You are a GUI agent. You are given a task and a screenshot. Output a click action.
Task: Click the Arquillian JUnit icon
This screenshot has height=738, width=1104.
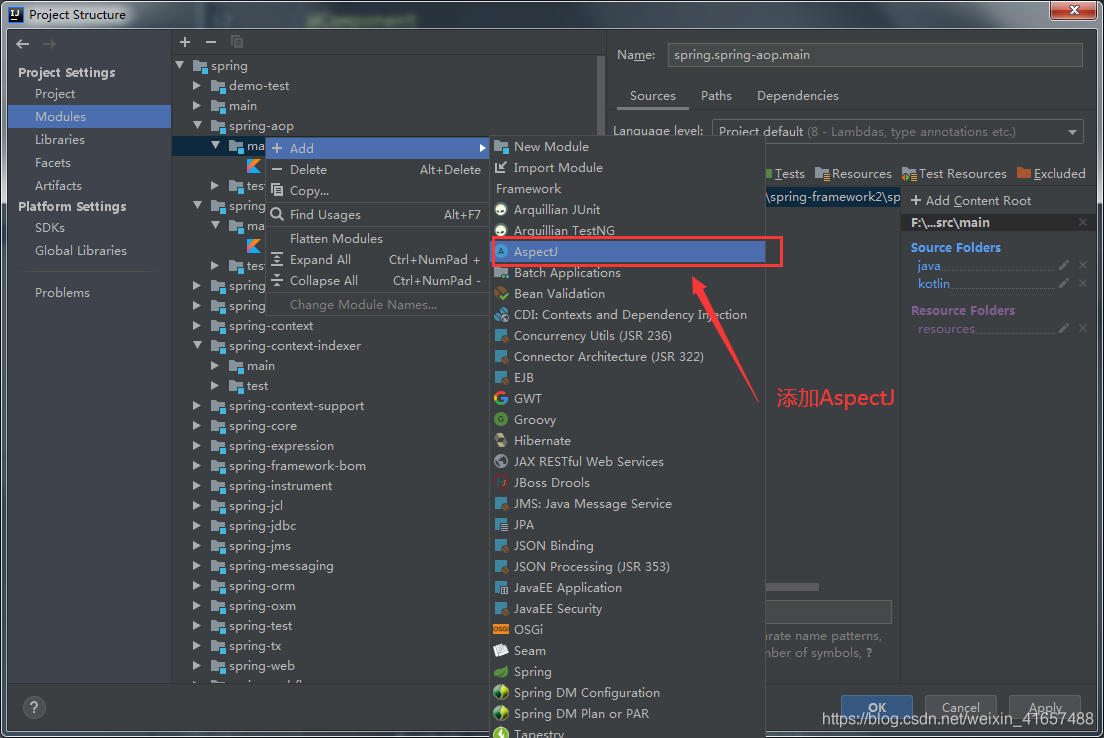501,210
